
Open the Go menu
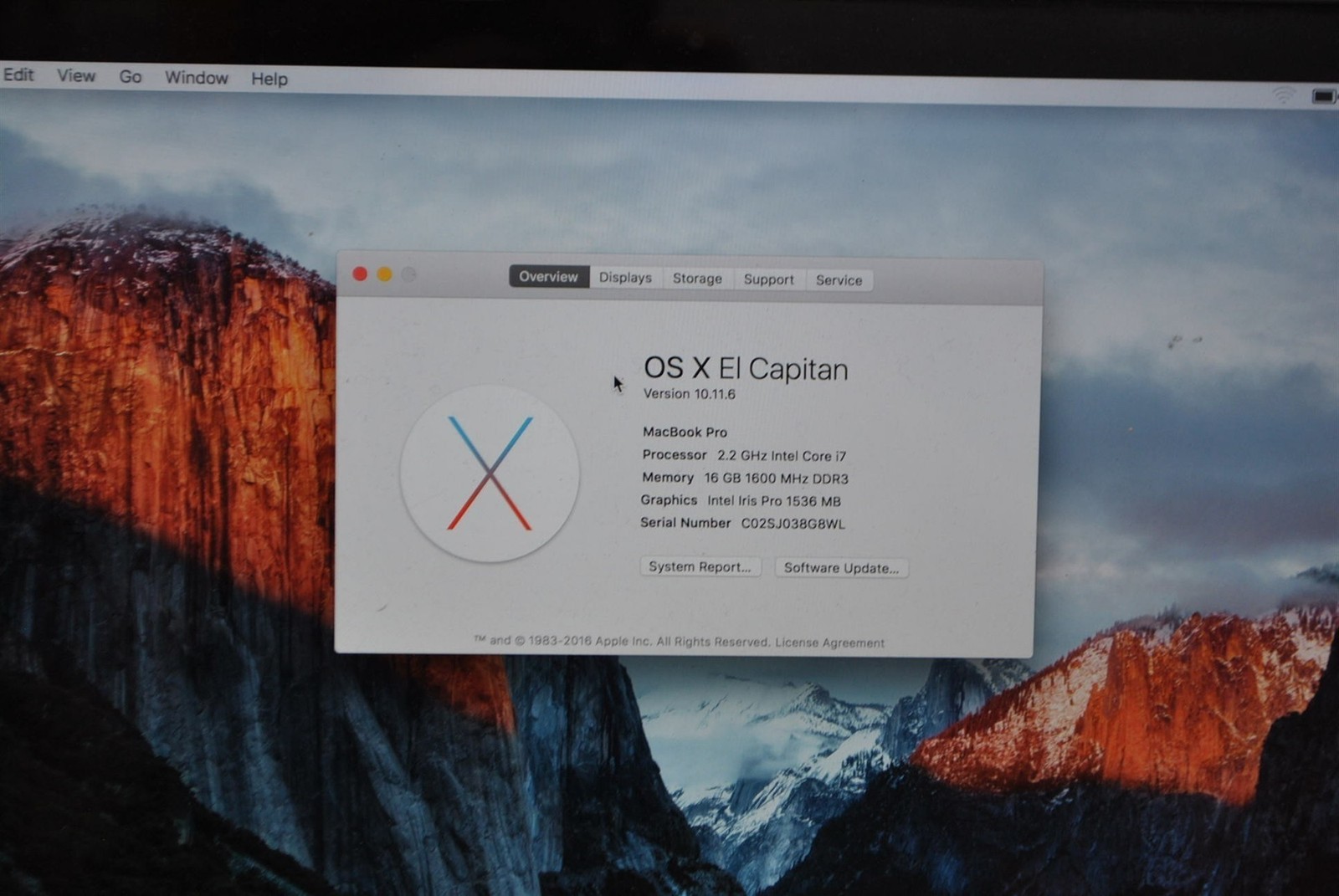[131, 77]
